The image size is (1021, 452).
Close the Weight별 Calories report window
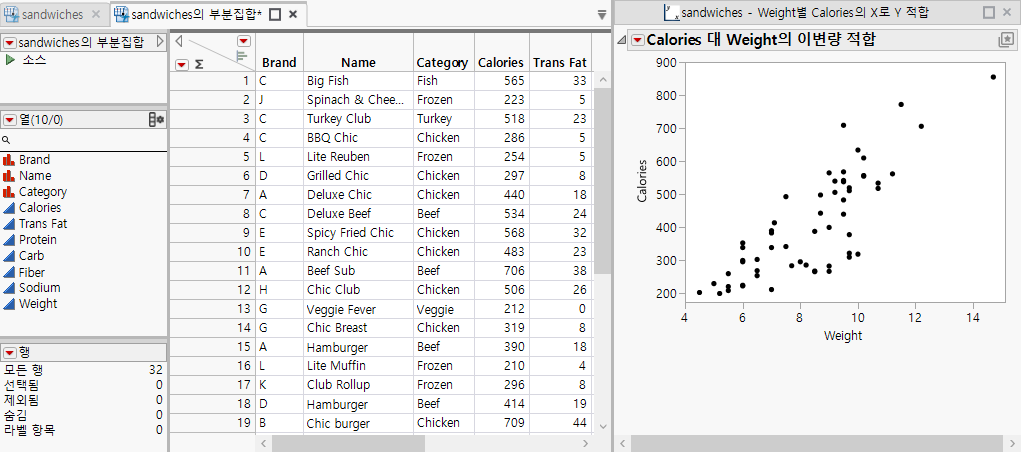pyautogui.click(x=1008, y=12)
